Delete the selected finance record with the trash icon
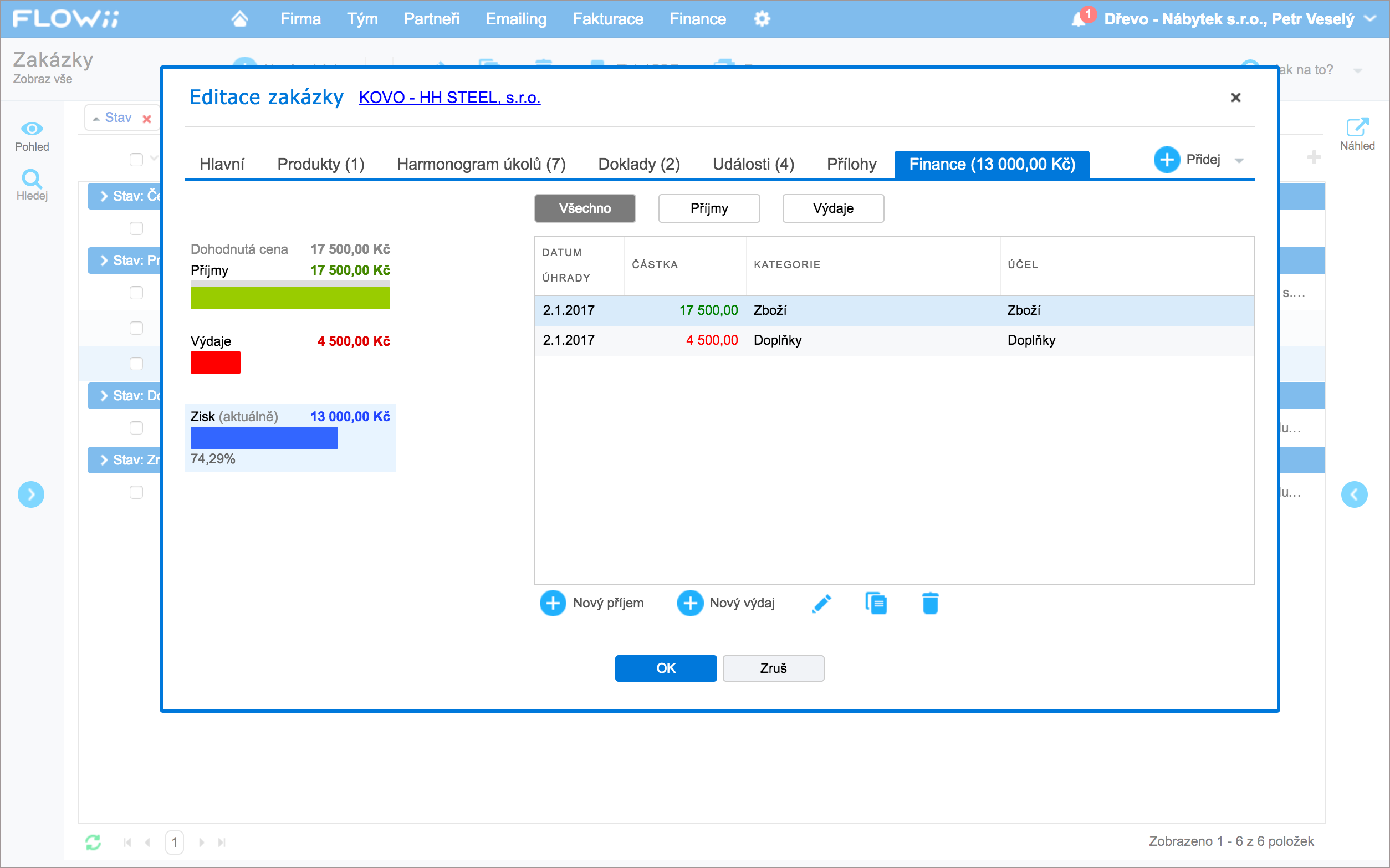 click(x=931, y=604)
